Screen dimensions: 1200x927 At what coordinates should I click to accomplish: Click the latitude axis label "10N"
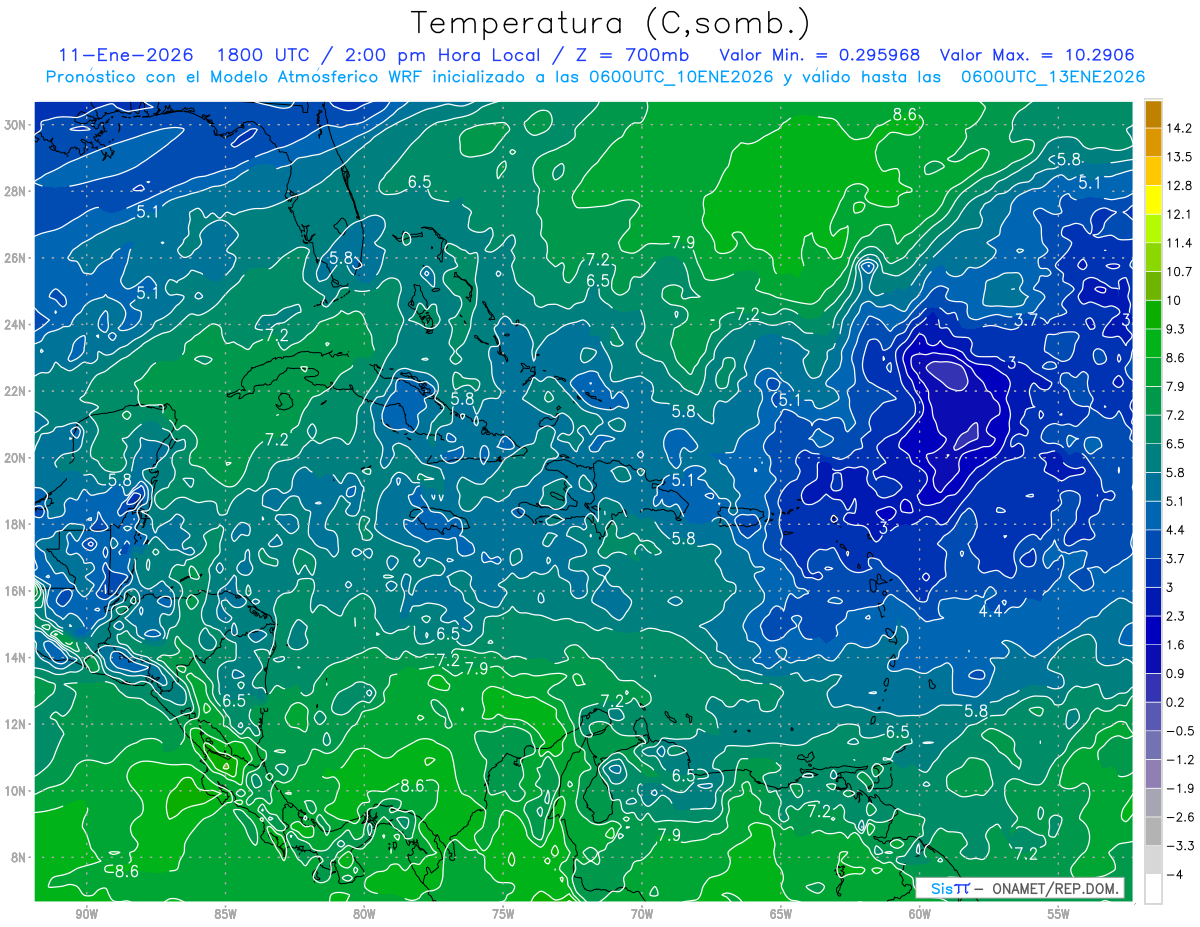pyautogui.click(x=16, y=791)
